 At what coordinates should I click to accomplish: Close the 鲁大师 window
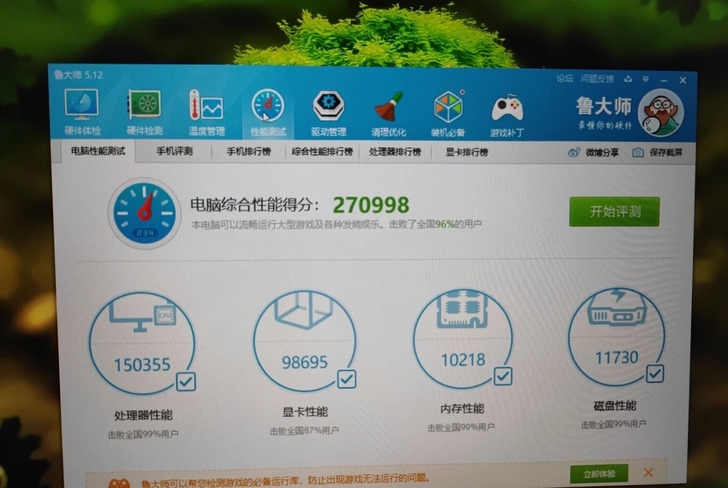point(682,80)
